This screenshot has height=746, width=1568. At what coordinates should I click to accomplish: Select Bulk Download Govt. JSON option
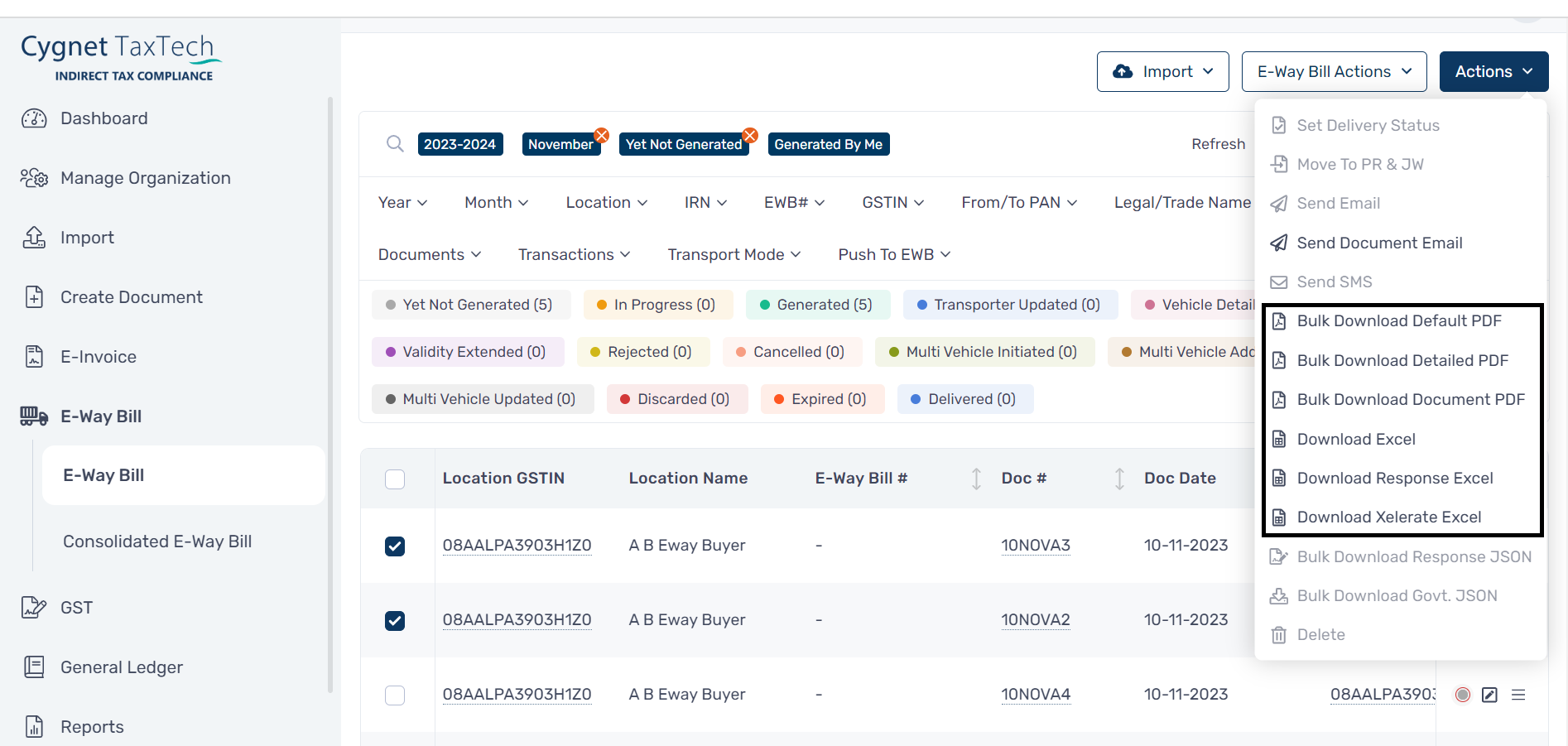tap(1402, 596)
